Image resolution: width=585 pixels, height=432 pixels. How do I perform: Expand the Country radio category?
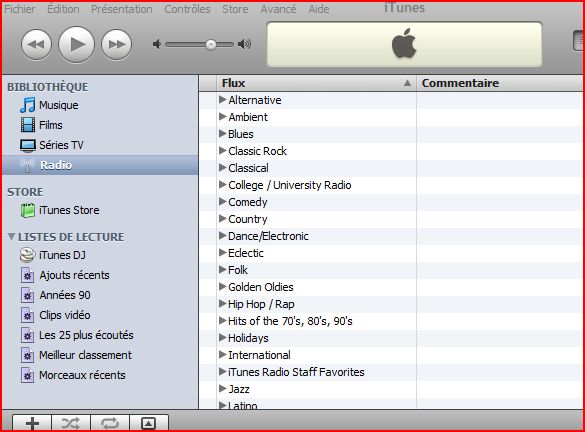[223, 219]
